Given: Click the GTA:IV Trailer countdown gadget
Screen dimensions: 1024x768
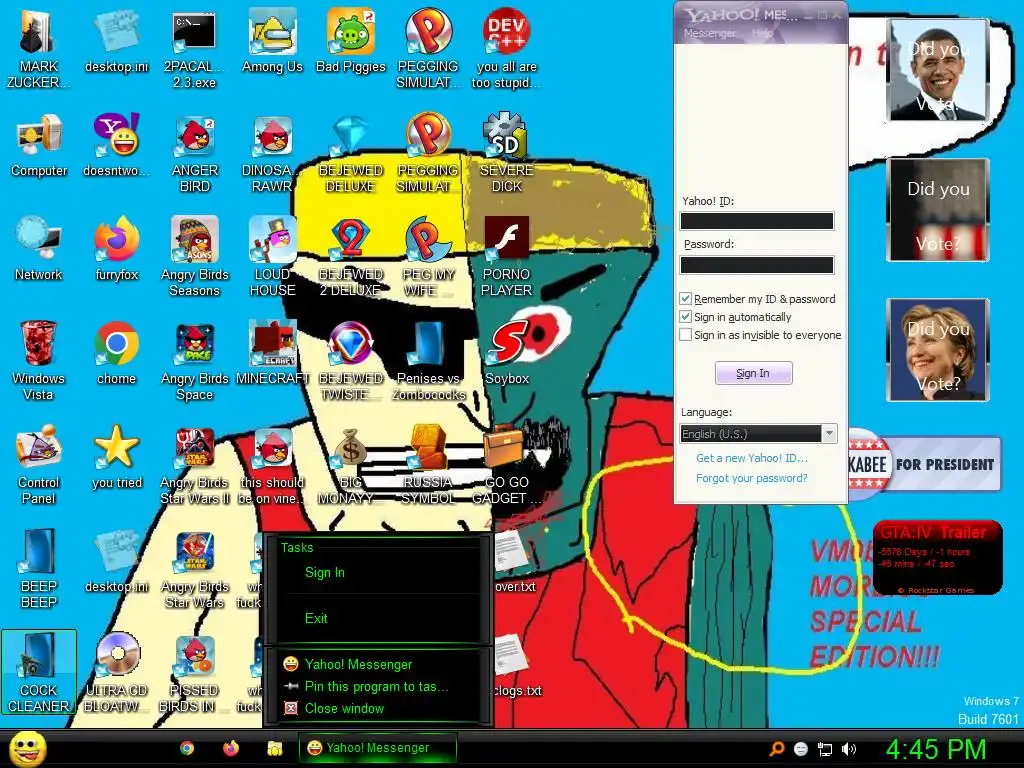Looking at the screenshot, I should 937,558.
